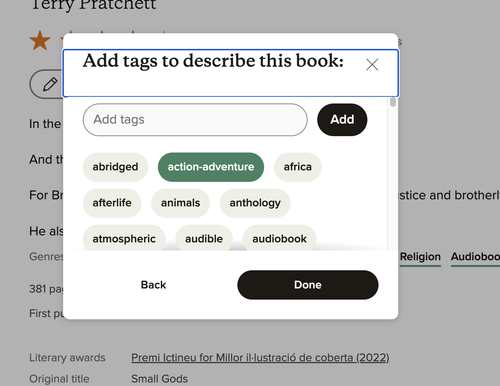Toggle the africa tag
Screen dimensions: 500x386
[298, 167]
